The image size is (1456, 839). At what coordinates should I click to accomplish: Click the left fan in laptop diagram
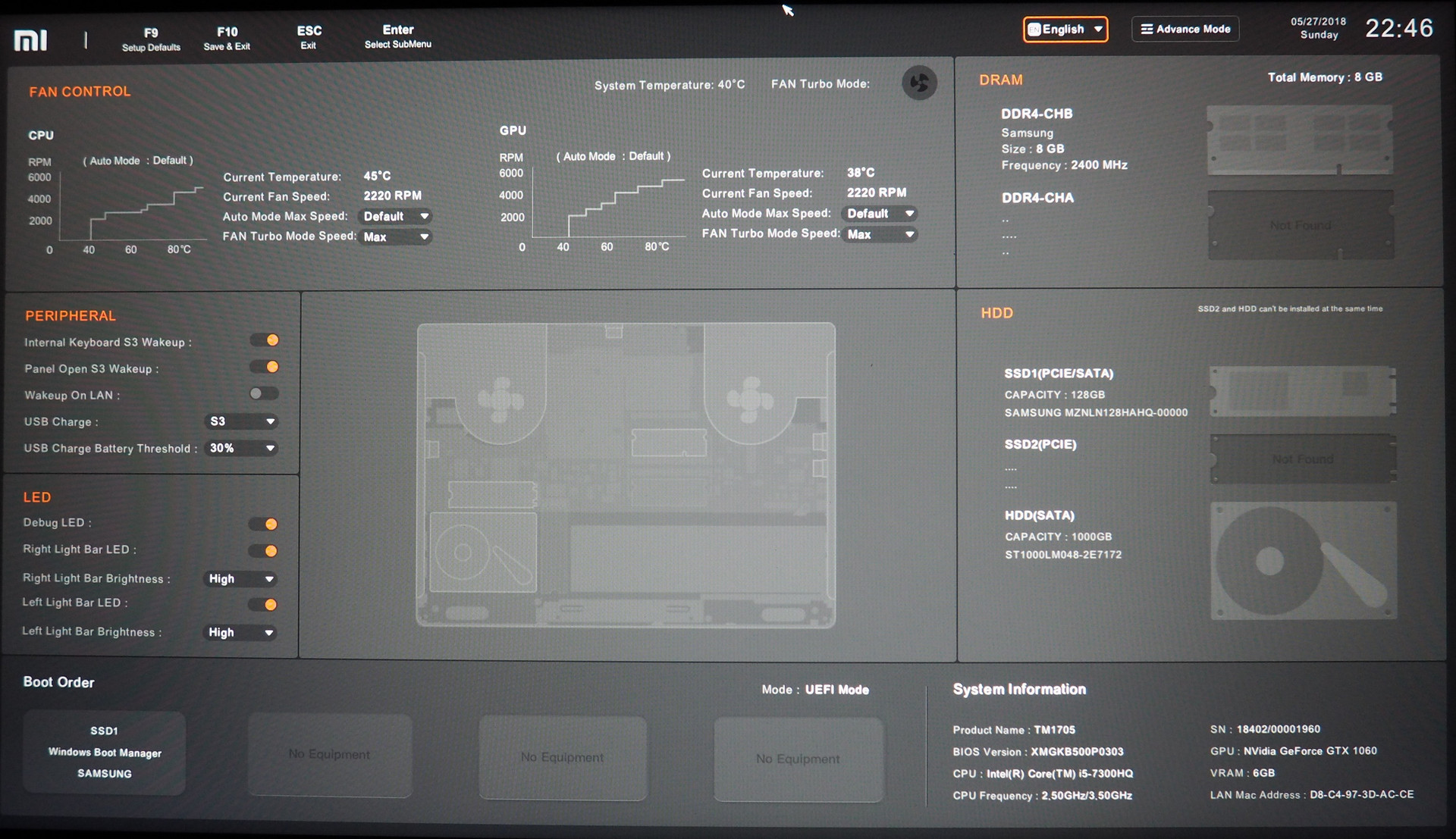(500, 399)
